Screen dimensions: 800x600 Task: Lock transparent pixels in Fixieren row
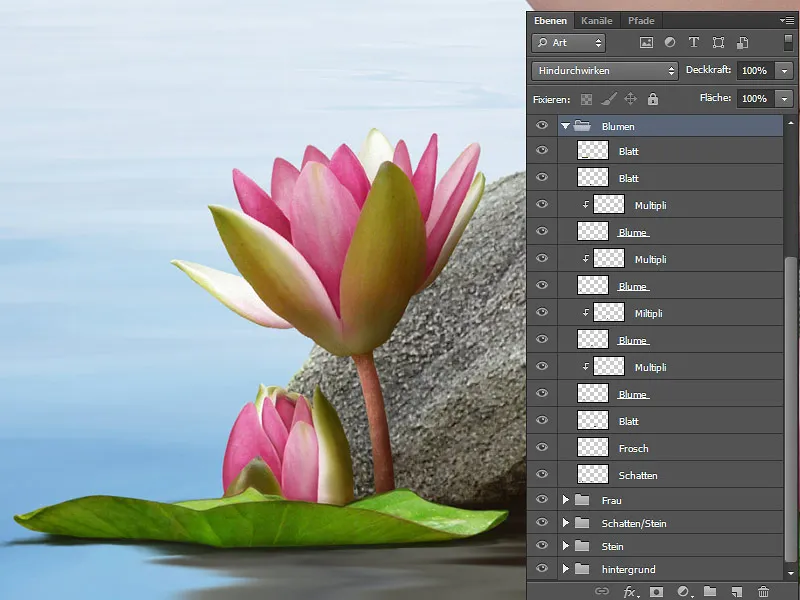pyautogui.click(x=586, y=99)
